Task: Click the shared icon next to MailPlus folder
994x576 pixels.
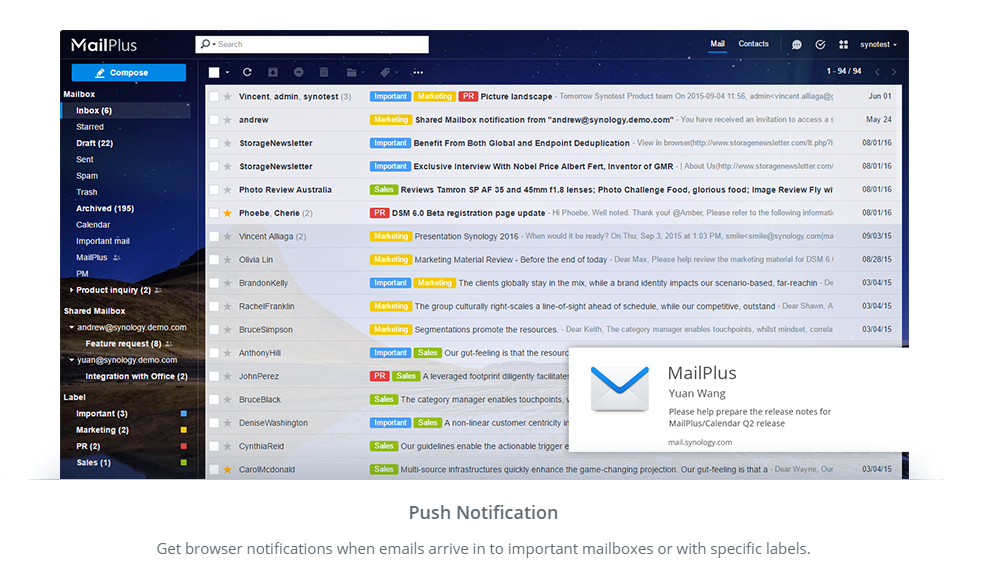Action: pyautogui.click(x=117, y=258)
